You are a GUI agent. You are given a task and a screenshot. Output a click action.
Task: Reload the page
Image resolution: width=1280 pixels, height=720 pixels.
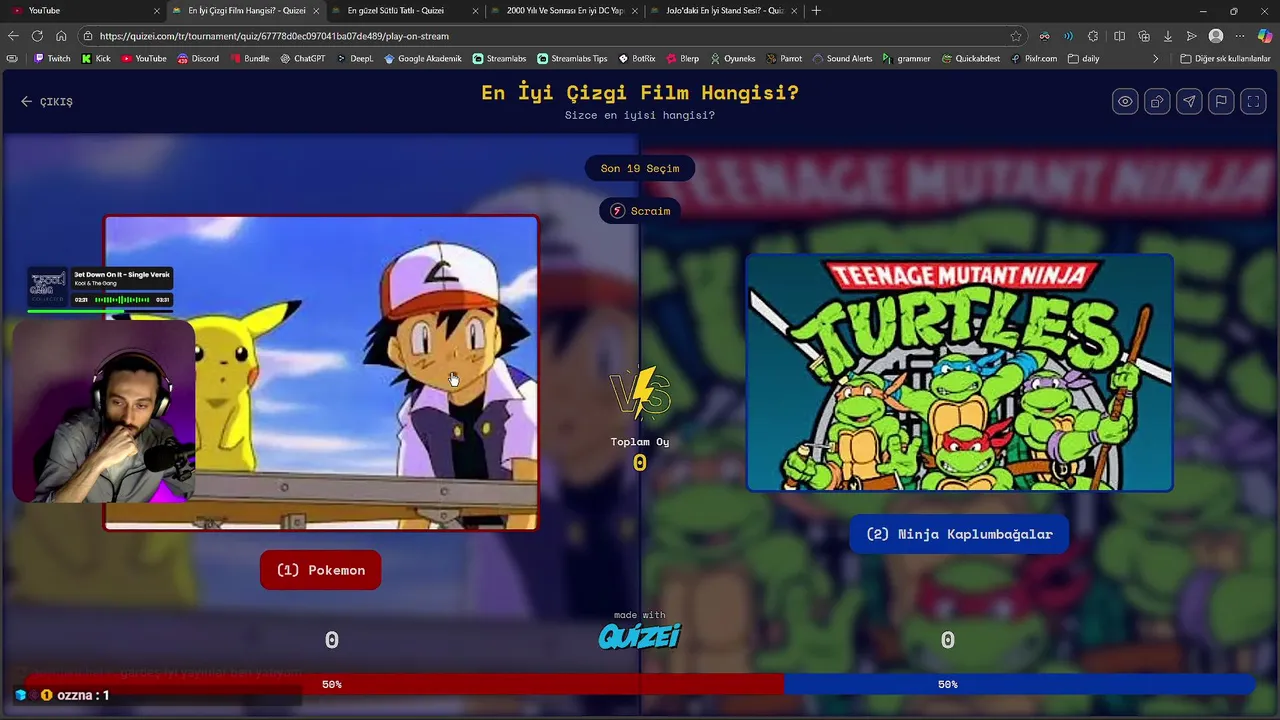[37, 36]
